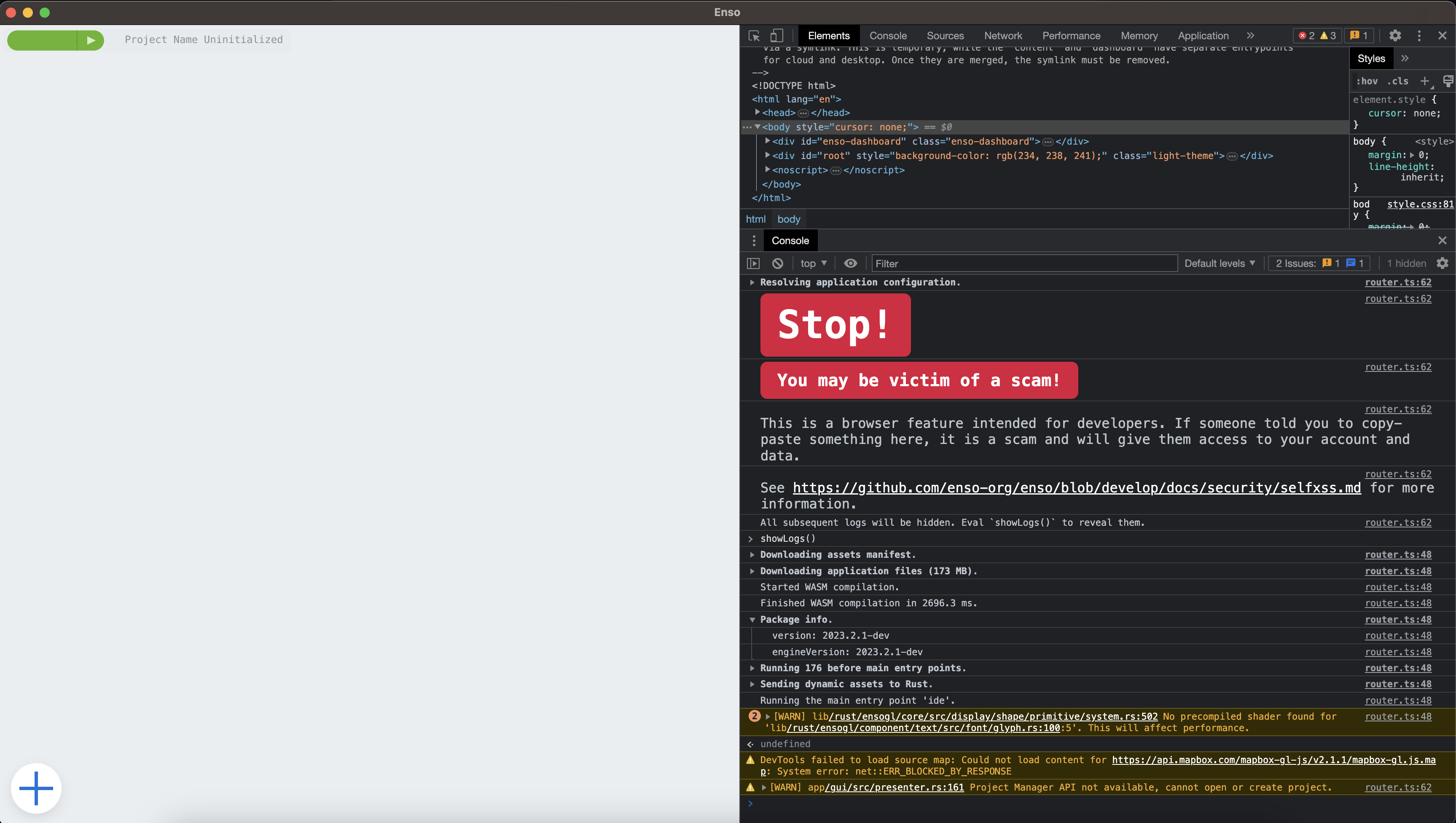Select the inspect element tool

pyautogui.click(x=753, y=35)
